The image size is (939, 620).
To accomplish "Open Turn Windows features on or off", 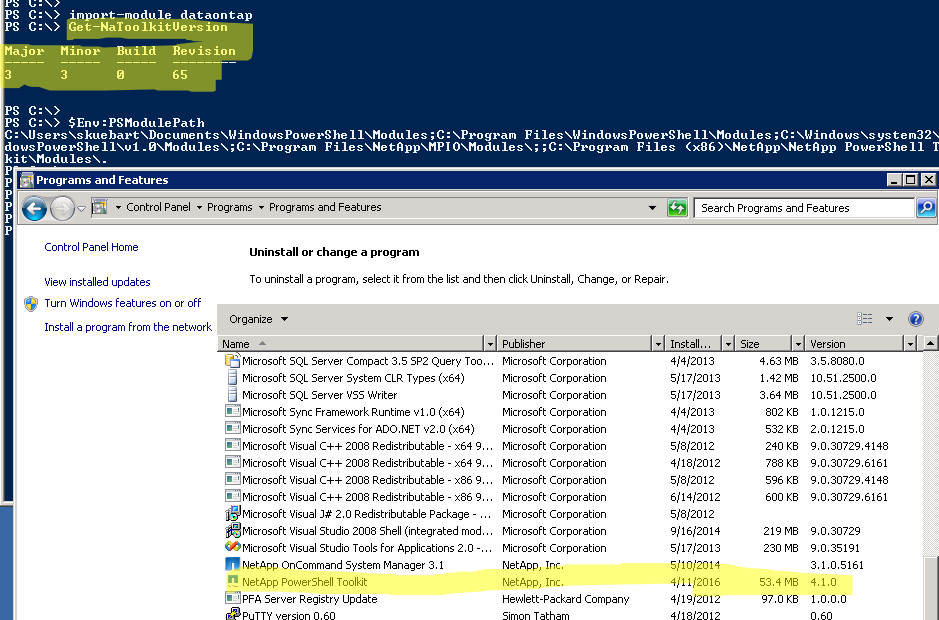I will [x=123, y=303].
